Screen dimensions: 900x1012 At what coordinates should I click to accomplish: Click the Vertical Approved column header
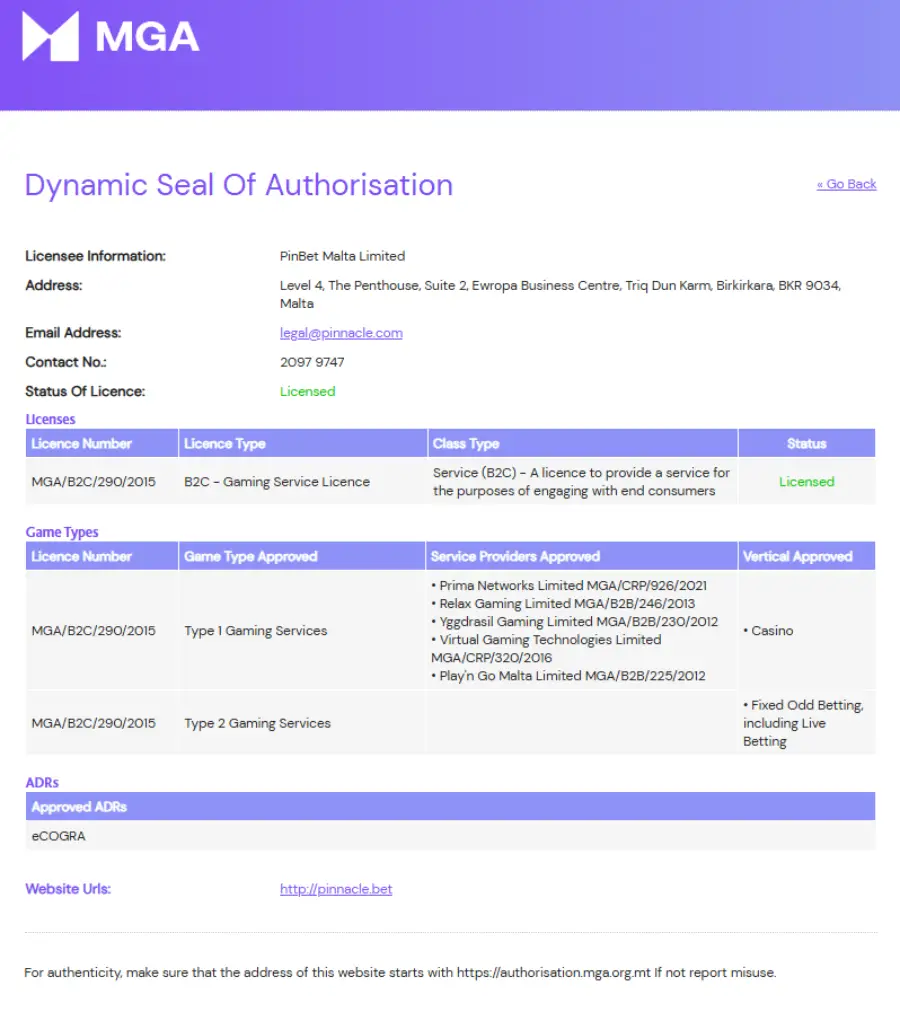pyautogui.click(x=806, y=556)
